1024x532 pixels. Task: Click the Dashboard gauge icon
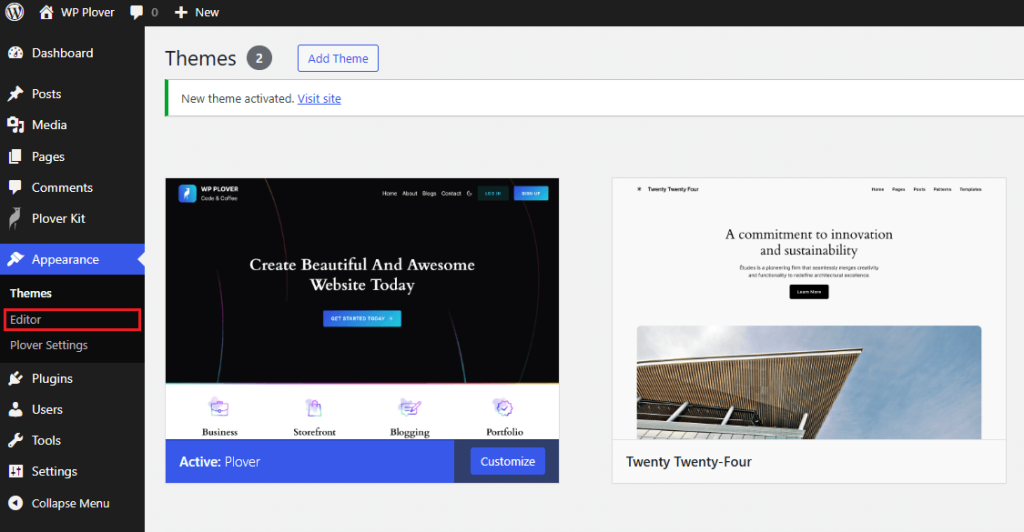tap(15, 53)
